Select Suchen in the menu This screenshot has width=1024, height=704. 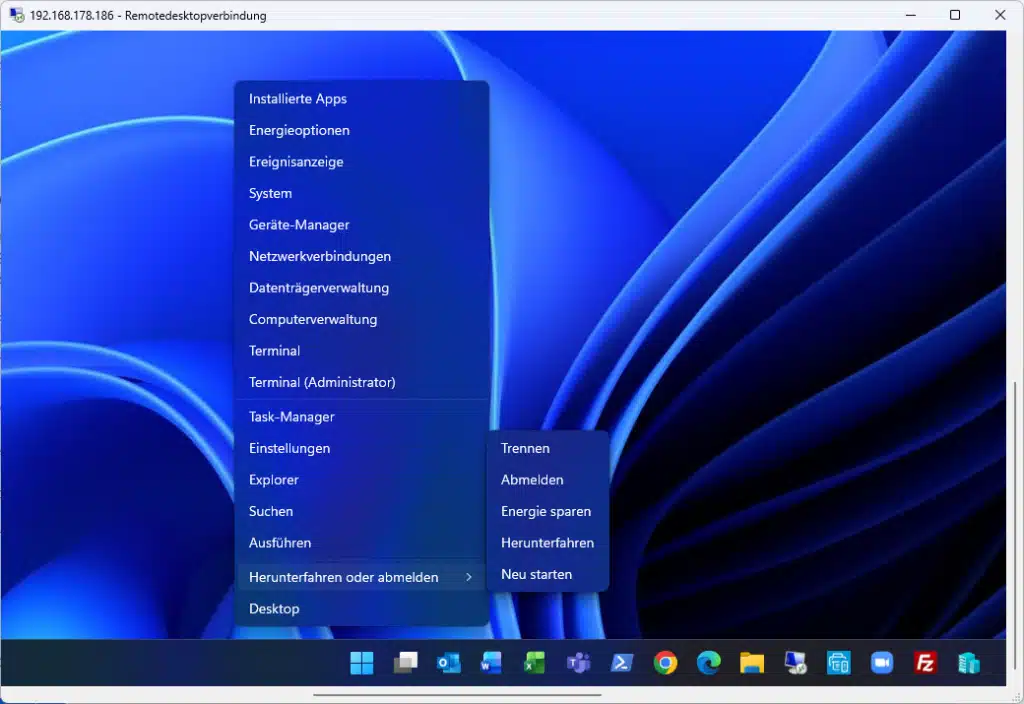point(361,511)
